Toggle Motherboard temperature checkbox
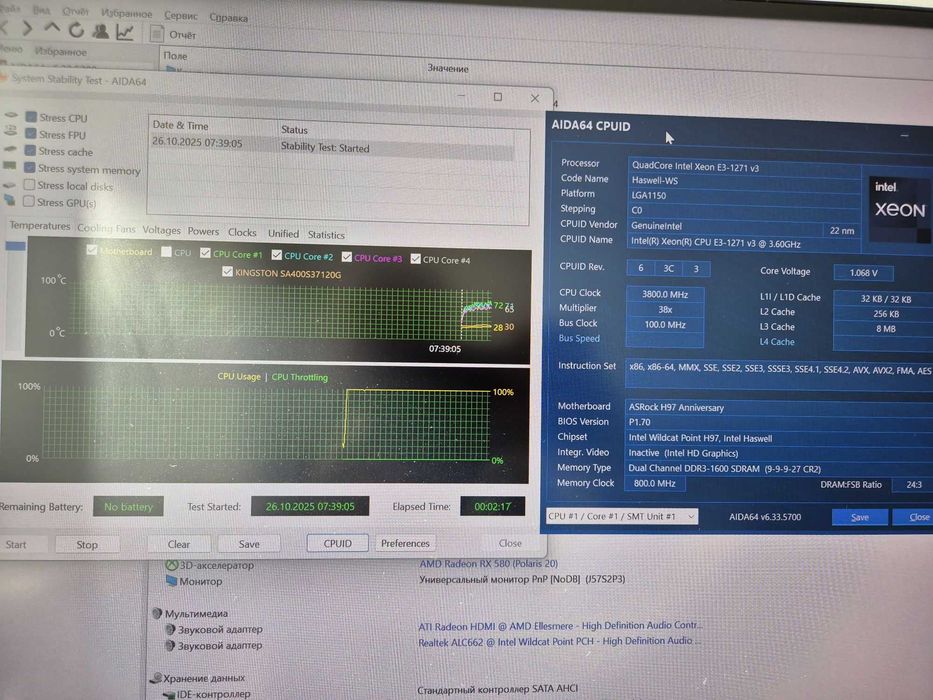The image size is (933, 700). tap(92, 250)
